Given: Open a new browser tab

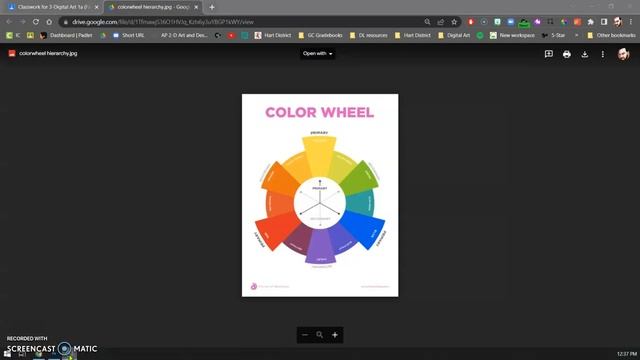Looking at the screenshot, I should (x=212, y=7).
